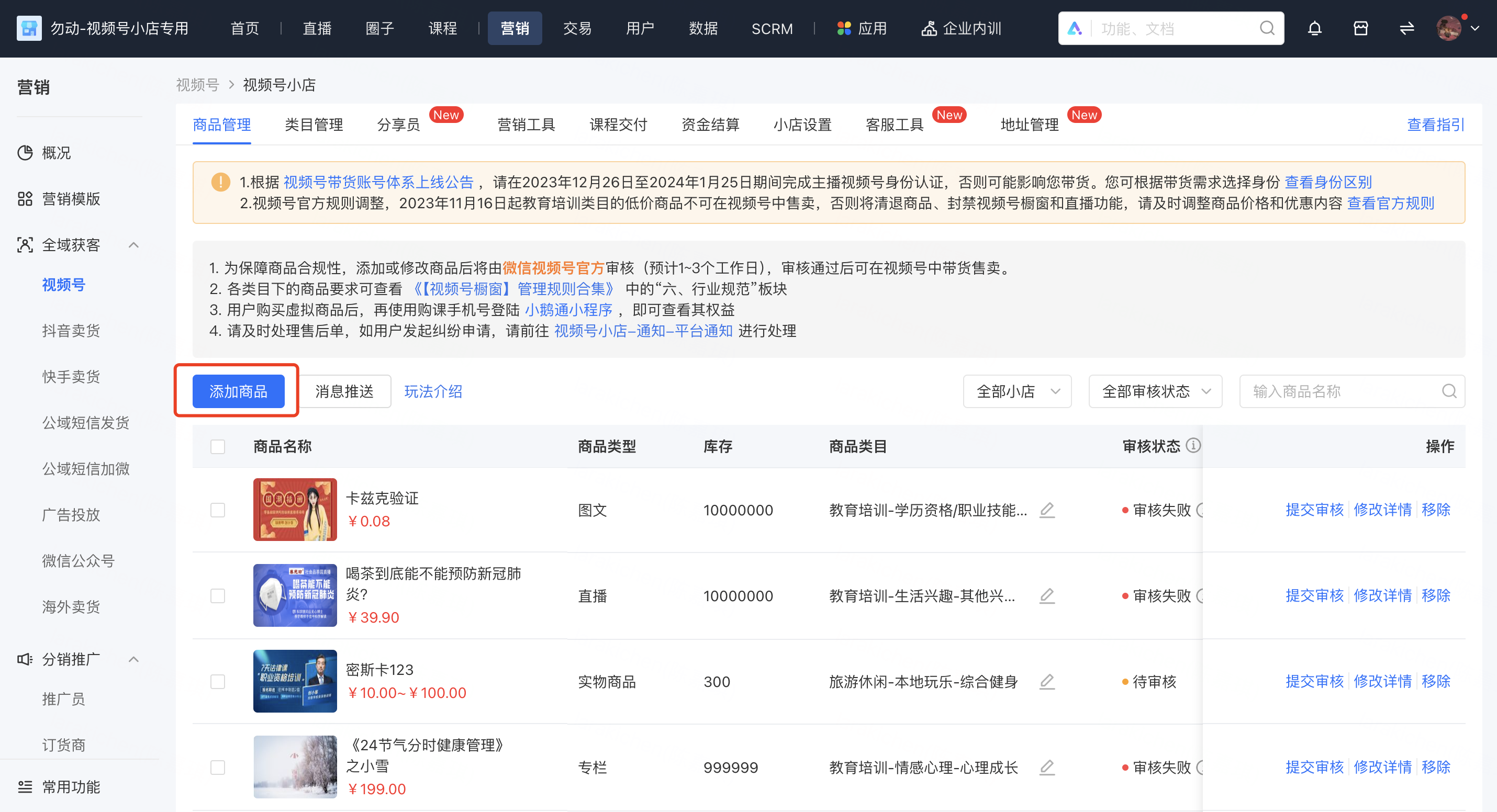Click the 消息推送 button

point(344,391)
